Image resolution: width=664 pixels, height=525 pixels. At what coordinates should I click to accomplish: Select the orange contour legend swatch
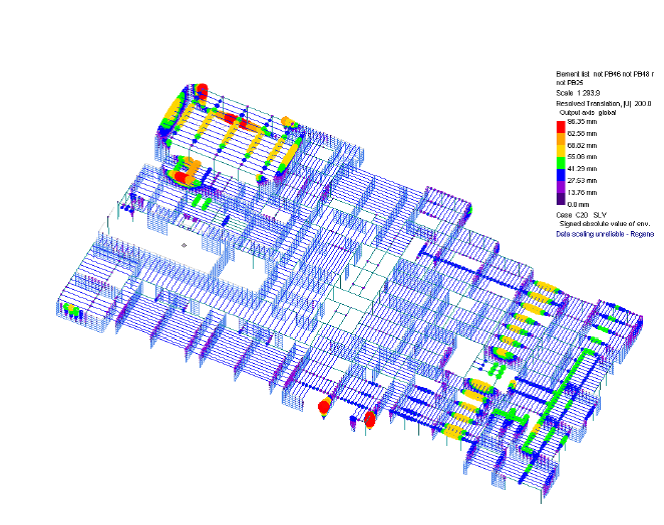[560, 138]
